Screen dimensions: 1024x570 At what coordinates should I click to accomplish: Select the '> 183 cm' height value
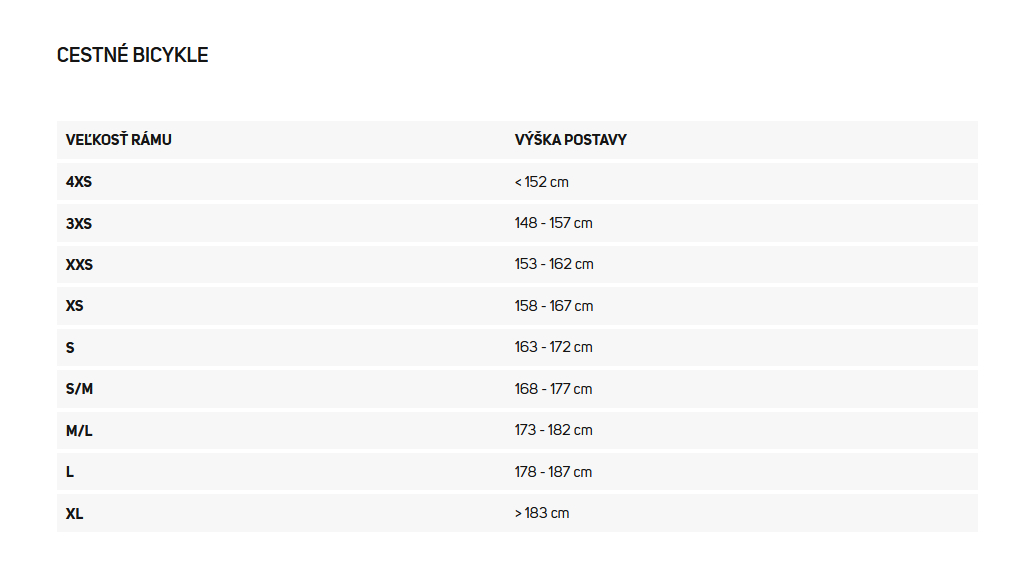(x=541, y=513)
